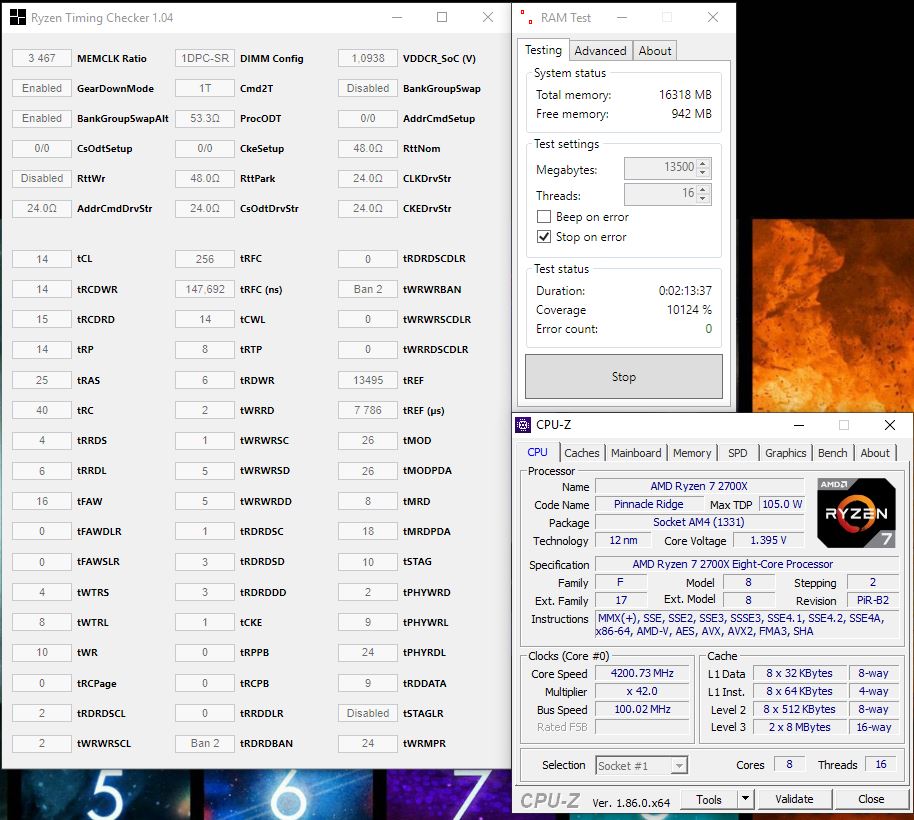Viewport: 914px width, 820px height.
Task: Open the About tab in CPU-Z
Action: click(x=875, y=453)
